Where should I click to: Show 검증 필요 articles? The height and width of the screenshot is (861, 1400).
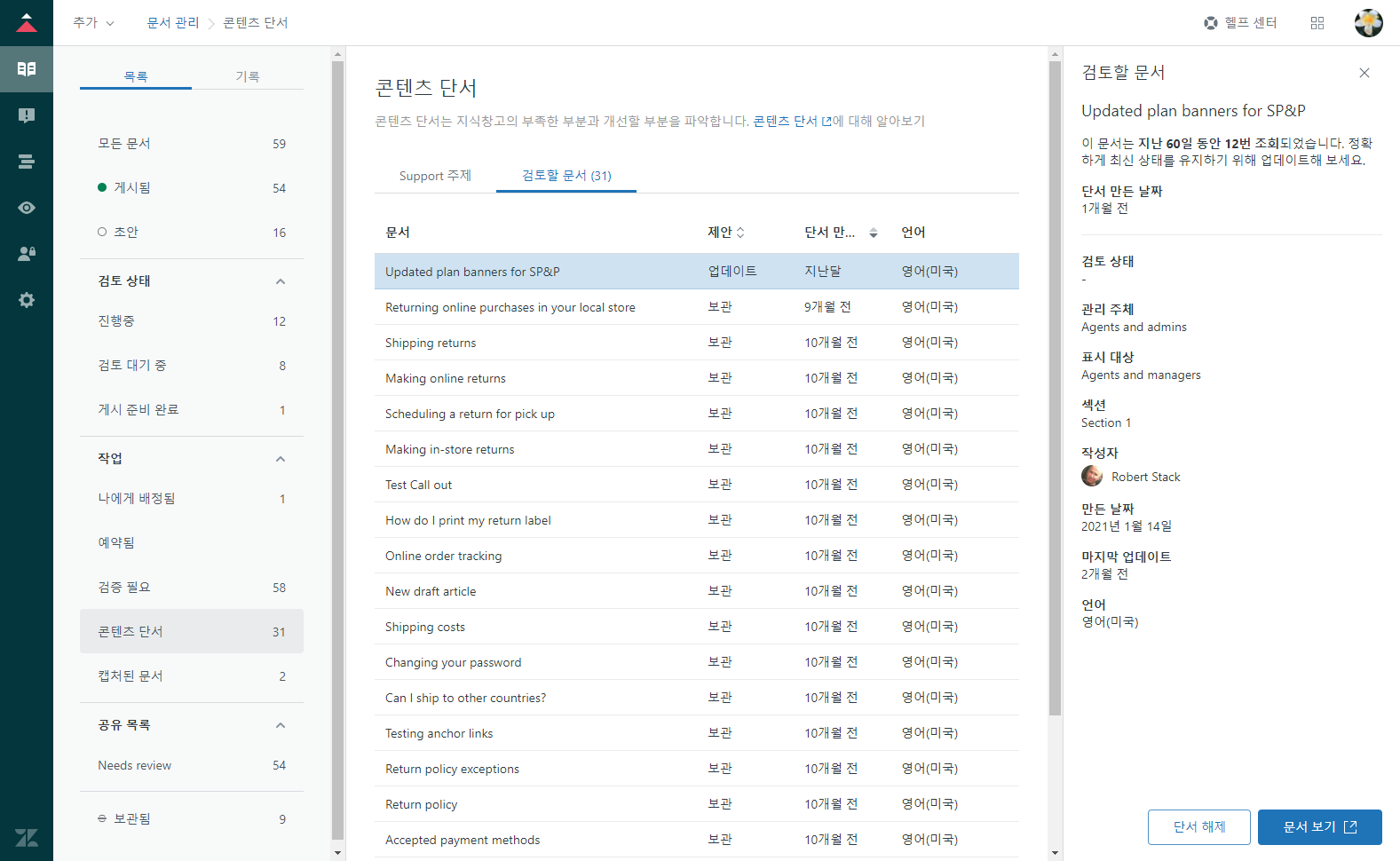click(192, 588)
